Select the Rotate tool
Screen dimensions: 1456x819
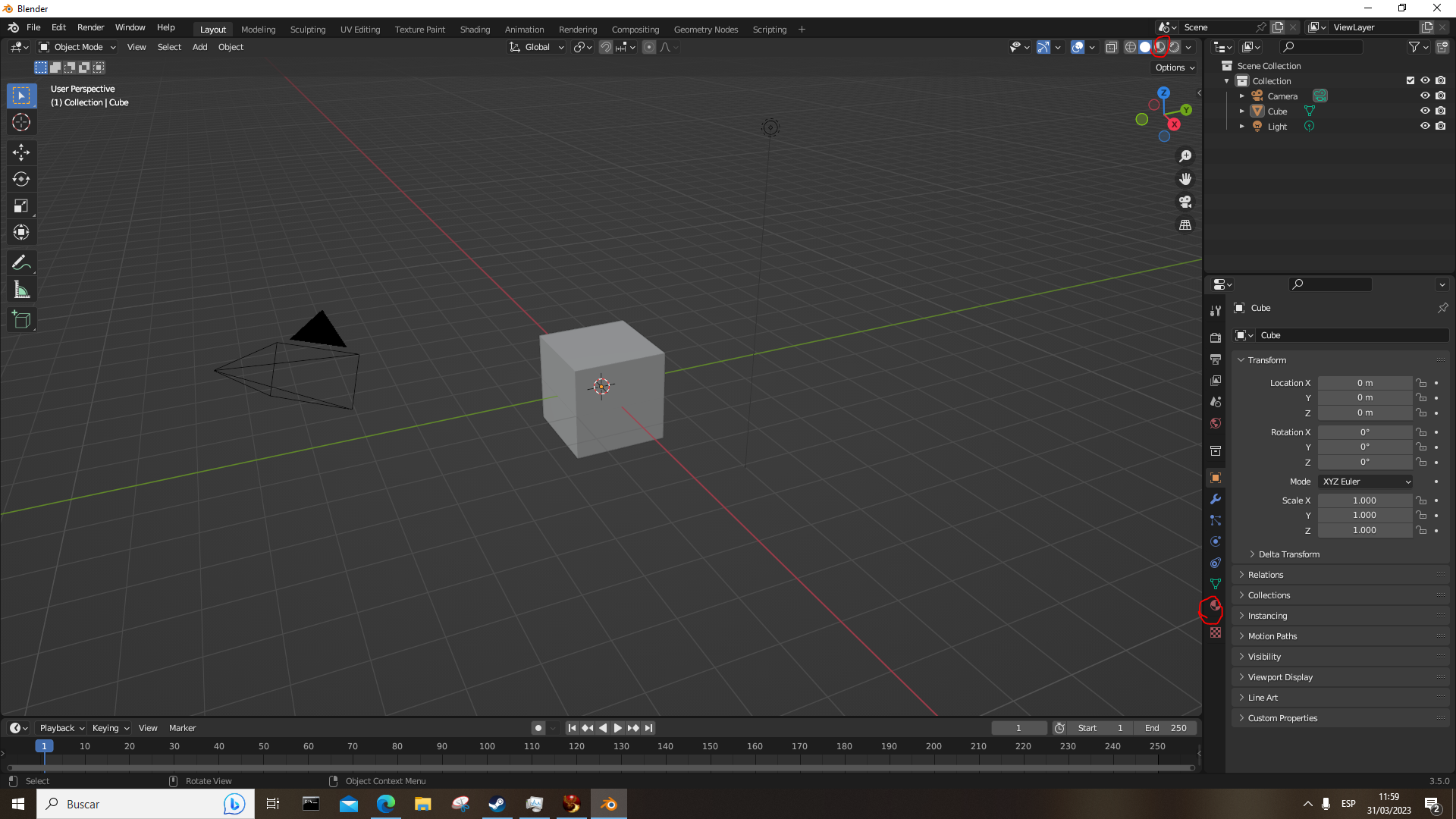pos(21,179)
